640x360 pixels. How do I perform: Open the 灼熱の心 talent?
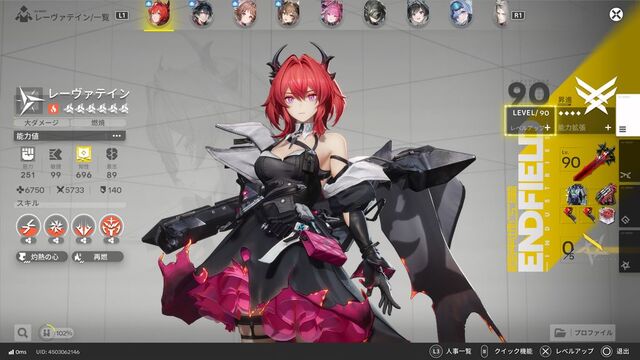42,257
